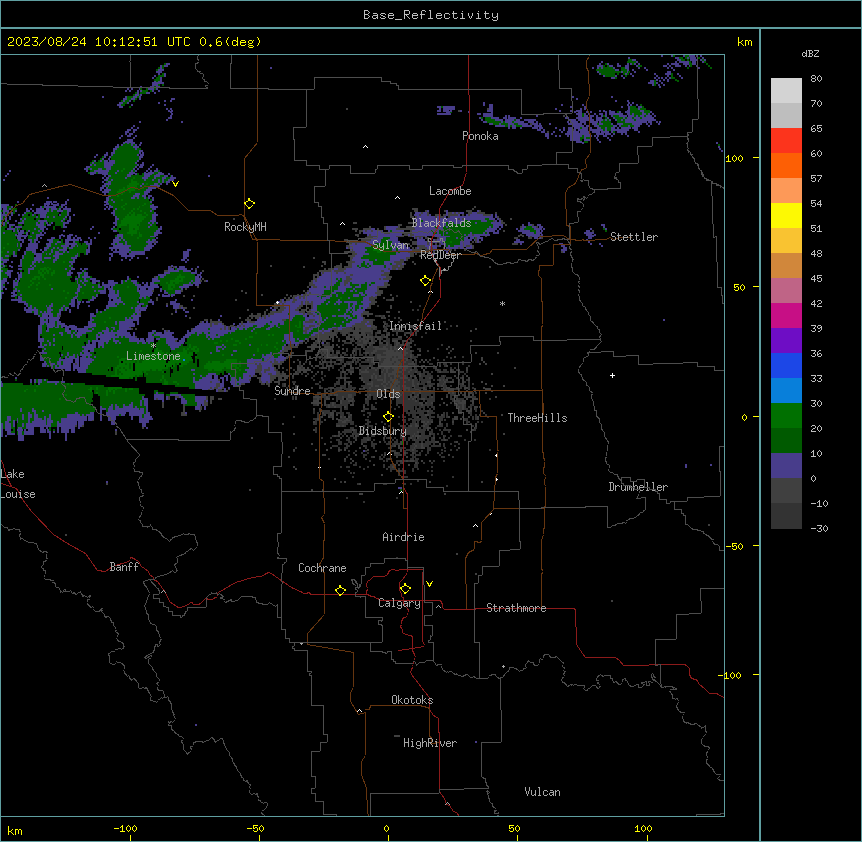The image size is (862, 842).
Task: Select the bright yellow 51–54 dBZ legend swatch
Action: click(786, 215)
